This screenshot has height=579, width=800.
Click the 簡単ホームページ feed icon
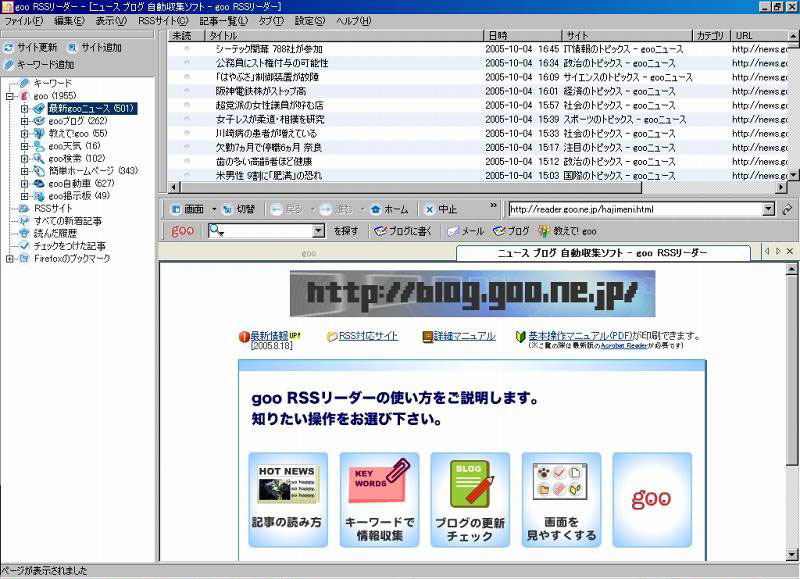39,171
